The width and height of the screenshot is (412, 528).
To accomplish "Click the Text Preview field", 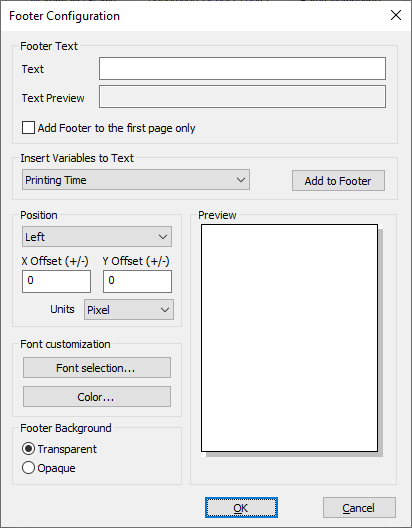I will click(242, 97).
